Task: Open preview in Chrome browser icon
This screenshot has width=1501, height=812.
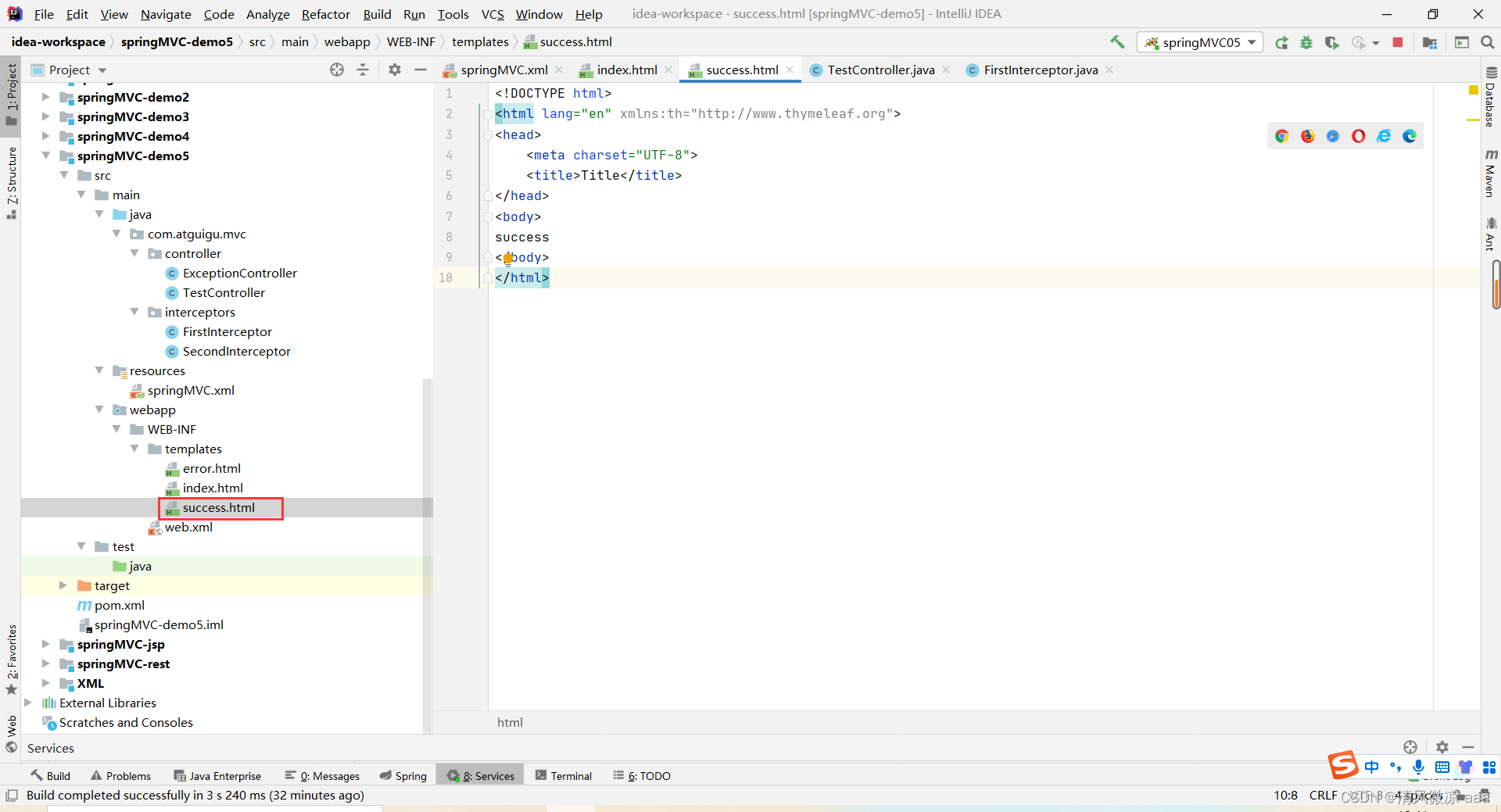Action: [1282, 136]
